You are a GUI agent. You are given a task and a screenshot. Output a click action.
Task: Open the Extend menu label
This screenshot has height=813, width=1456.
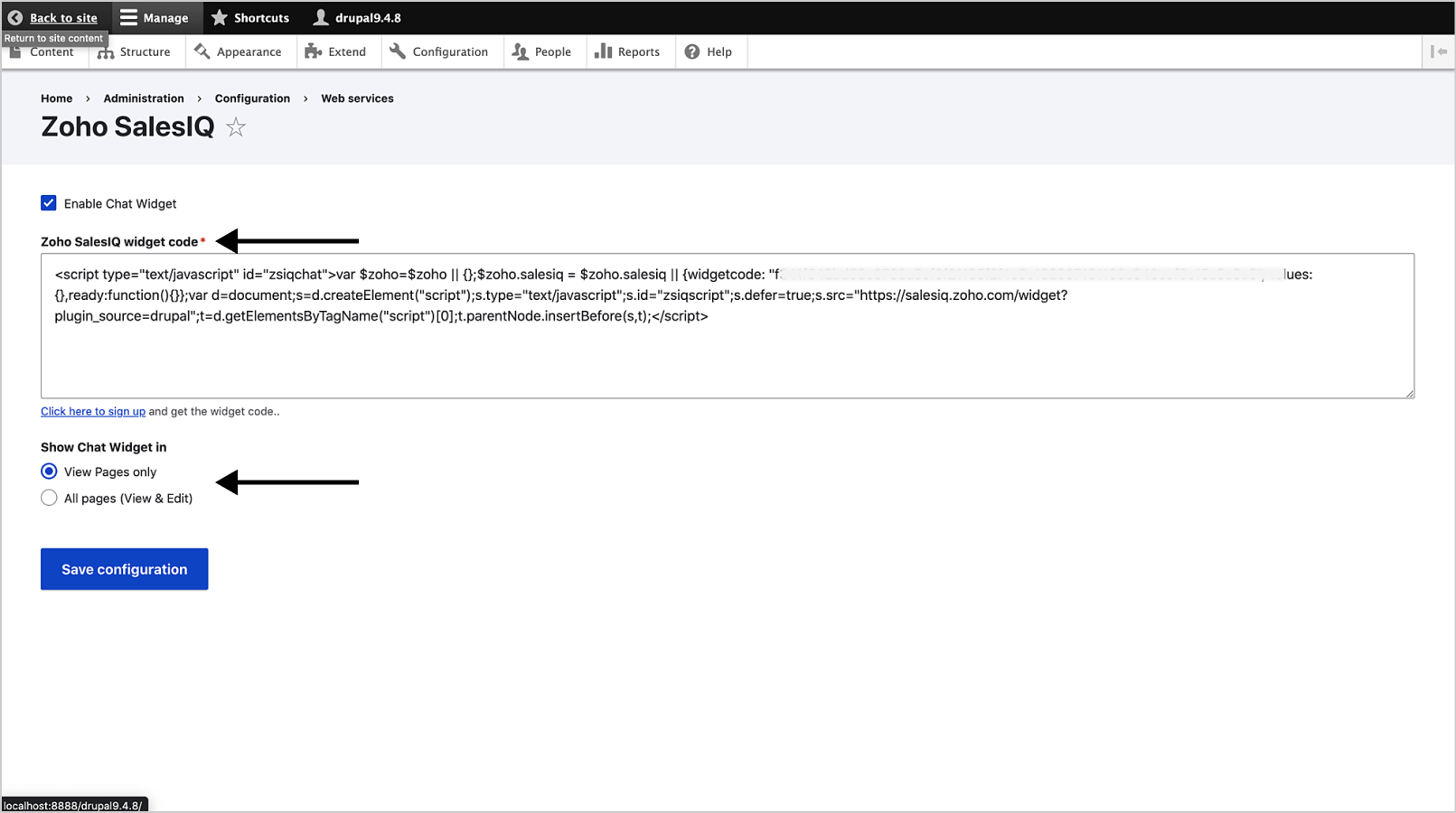(x=347, y=51)
